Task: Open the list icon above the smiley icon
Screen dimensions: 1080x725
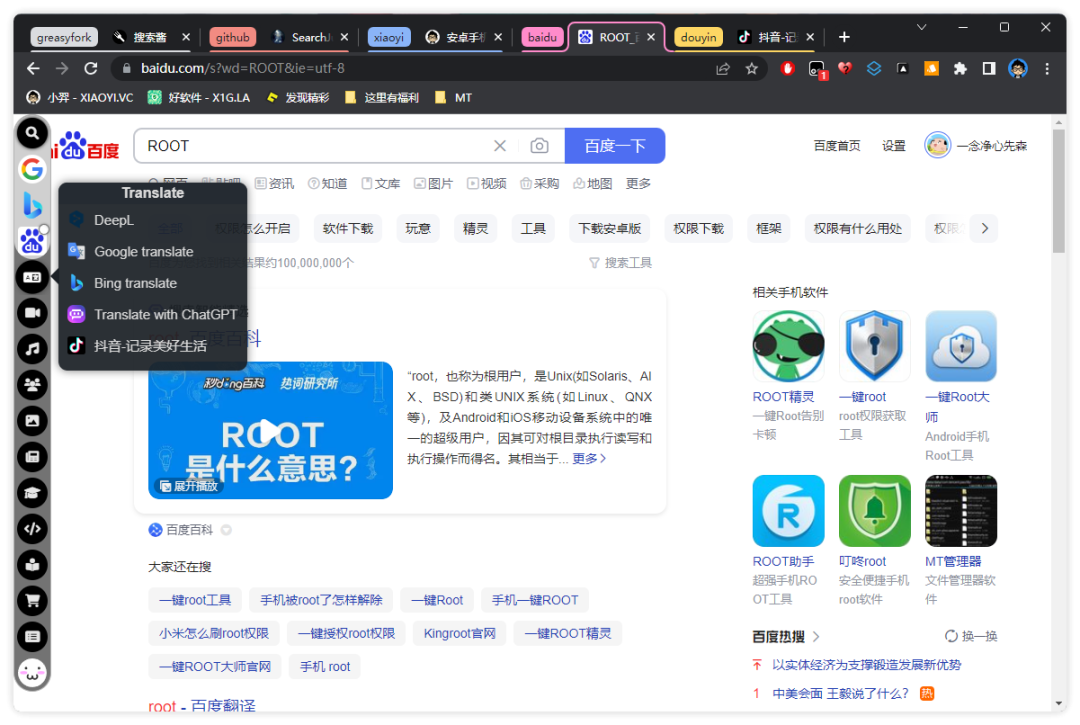Action: pos(32,637)
